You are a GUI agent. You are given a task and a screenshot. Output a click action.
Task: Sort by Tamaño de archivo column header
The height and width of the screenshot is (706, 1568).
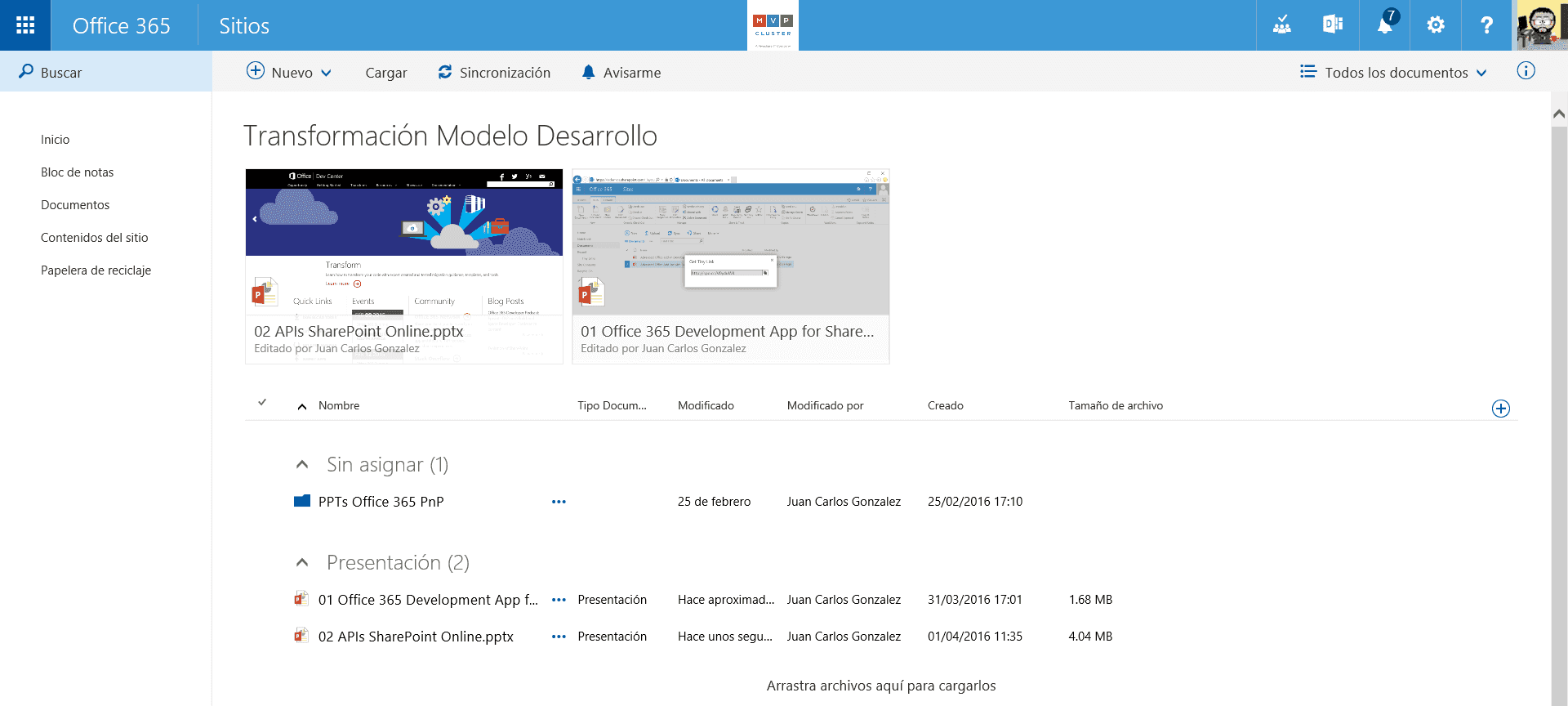(x=1116, y=405)
